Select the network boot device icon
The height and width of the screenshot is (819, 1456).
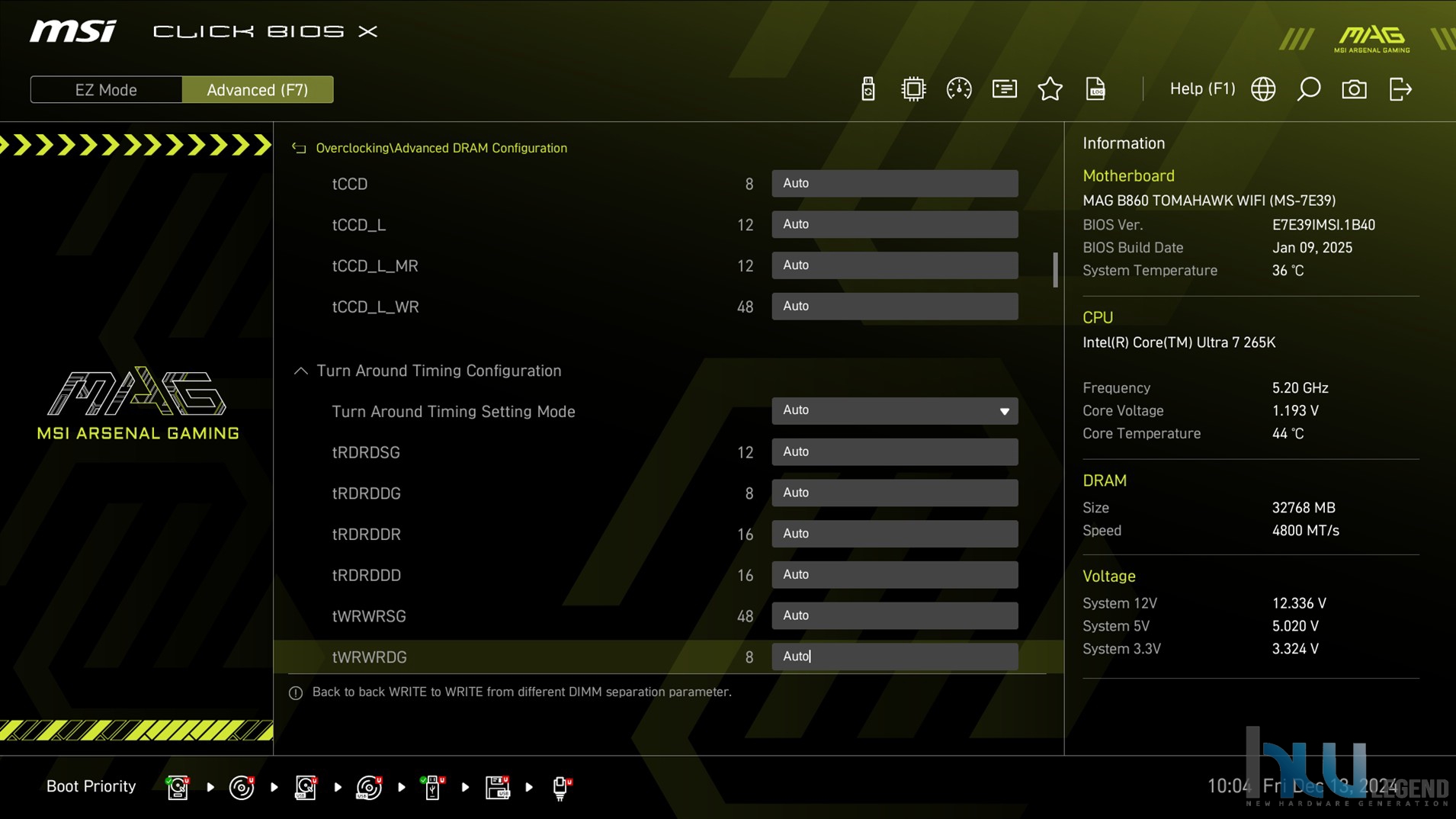[562, 787]
